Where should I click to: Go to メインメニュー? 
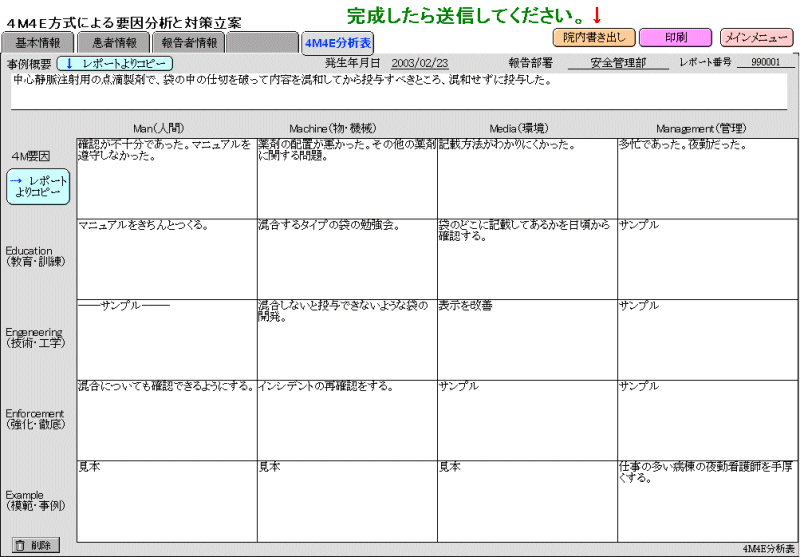click(x=757, y=38)
